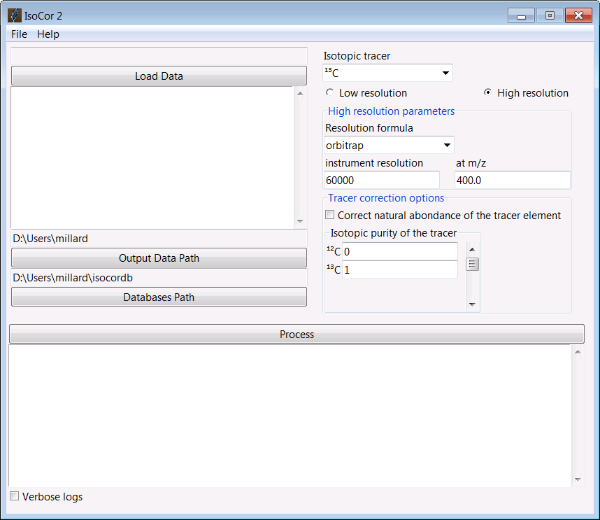
Task: Maximize the IsoCor 2 window
Action: pos(549,16)
